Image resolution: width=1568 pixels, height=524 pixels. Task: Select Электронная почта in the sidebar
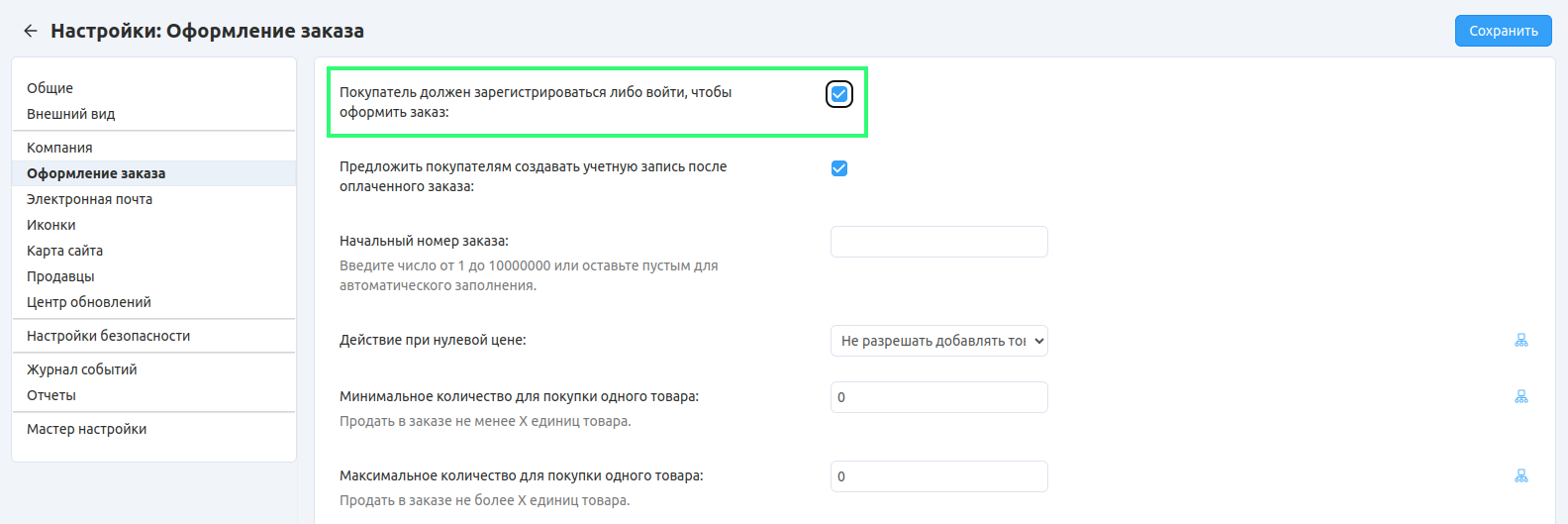[89, 199]
